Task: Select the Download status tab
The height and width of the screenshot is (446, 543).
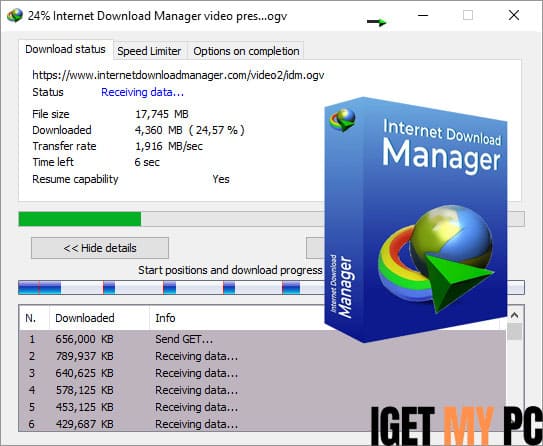Action: pyautogui.click(x=65, y=50)
